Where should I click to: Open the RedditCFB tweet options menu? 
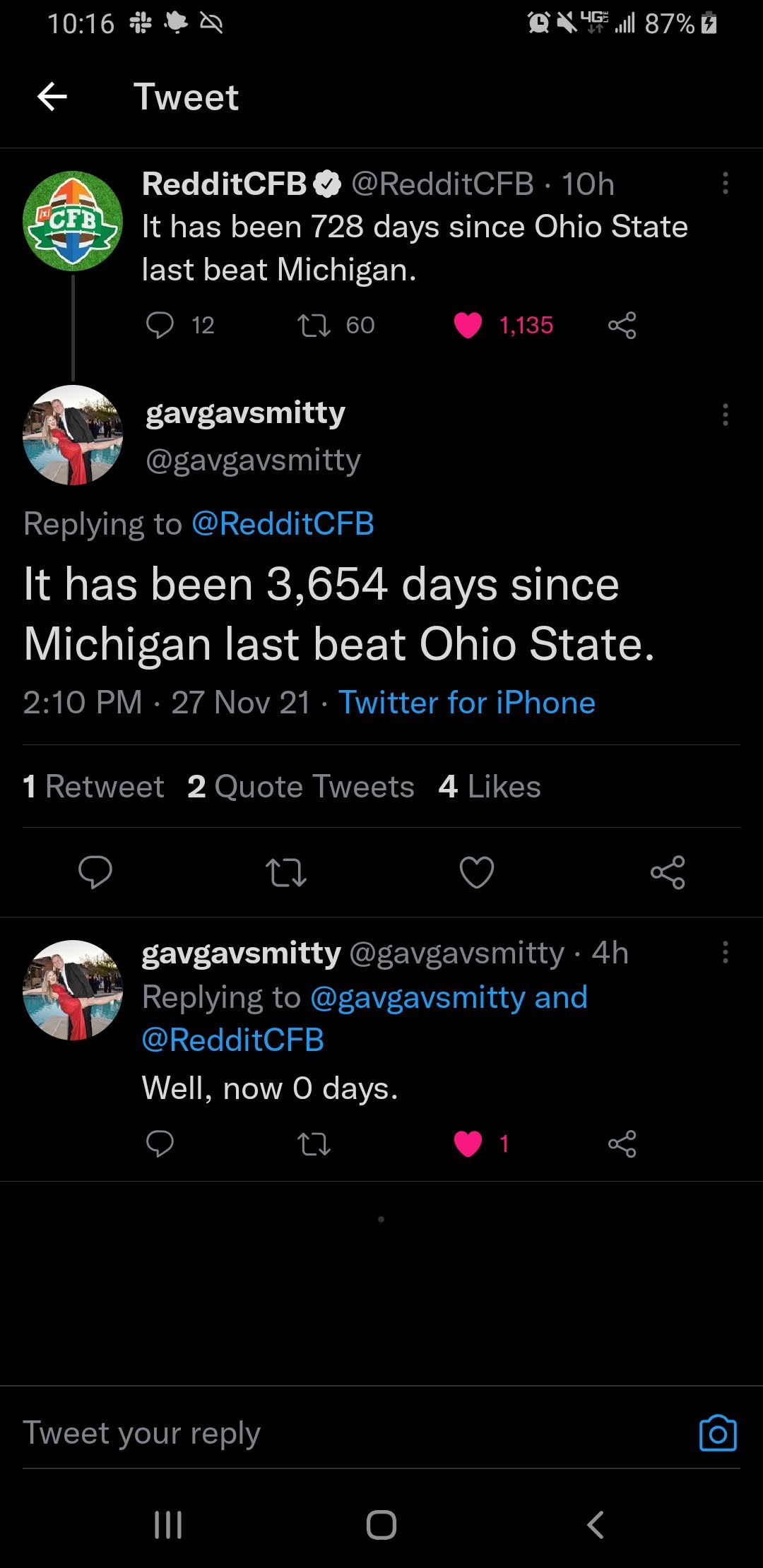(725, 184)
